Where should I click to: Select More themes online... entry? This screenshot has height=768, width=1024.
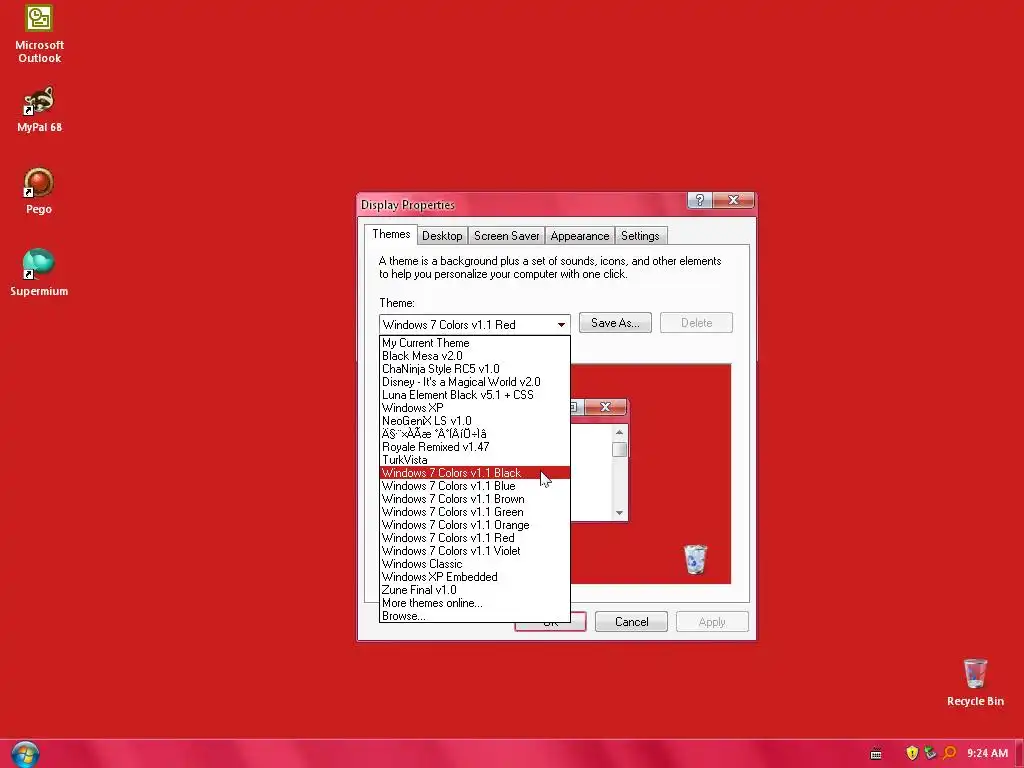click(475, 603)
